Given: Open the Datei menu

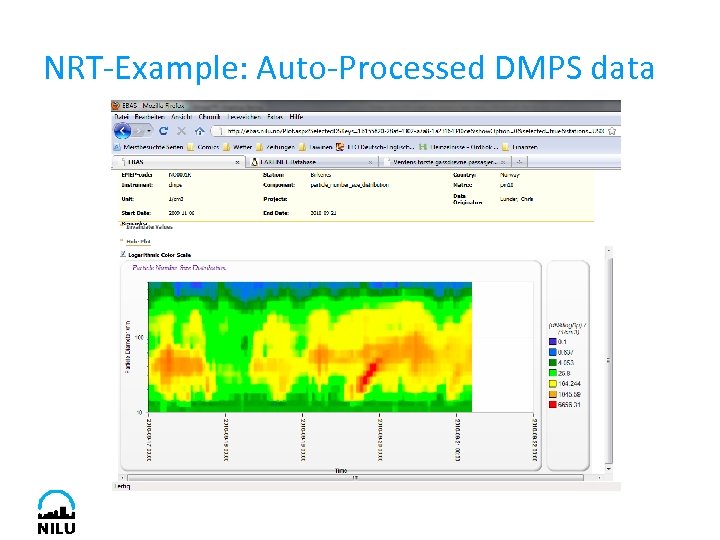Looking at the screenshot, I should pos(121,117).
